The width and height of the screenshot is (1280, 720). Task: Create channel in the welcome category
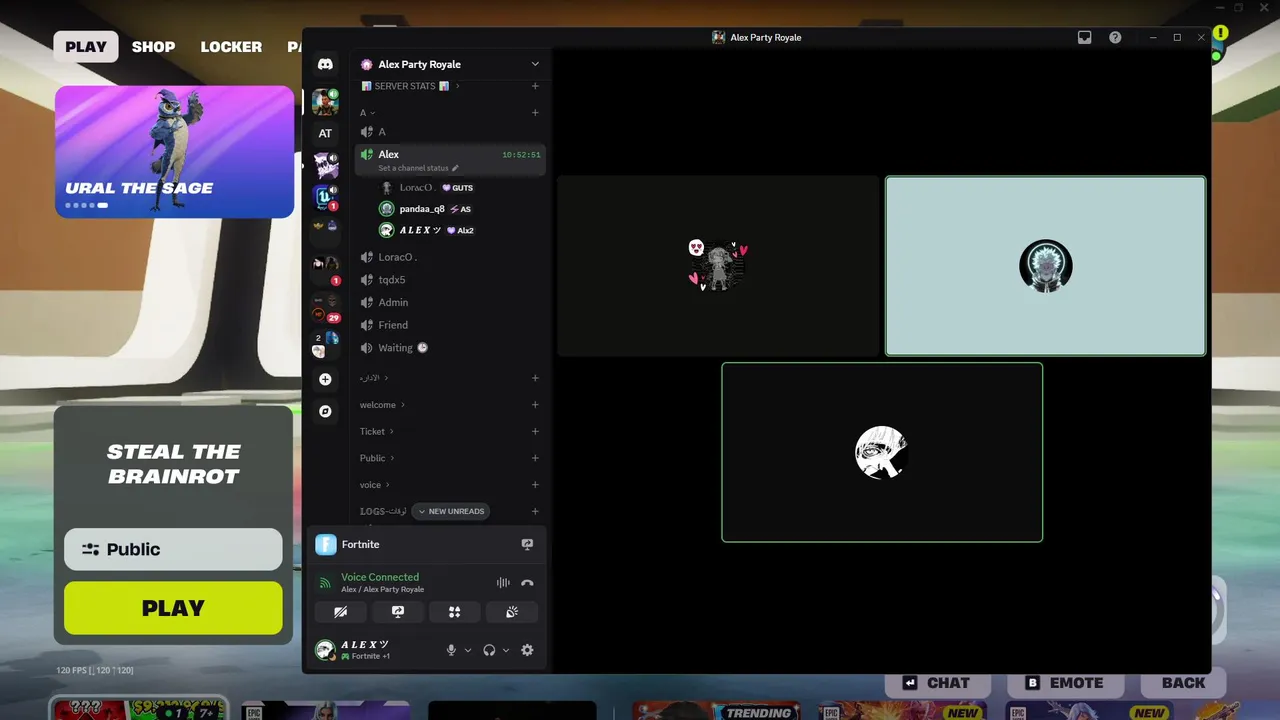pyautogui.click(x=535, y=405)
